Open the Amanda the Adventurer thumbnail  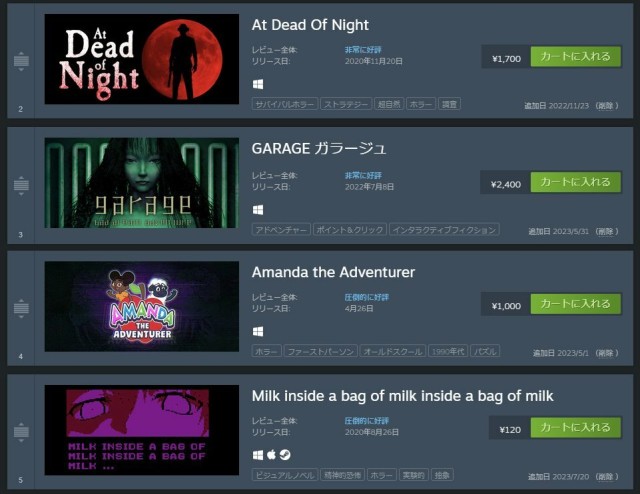coord(142,307)
